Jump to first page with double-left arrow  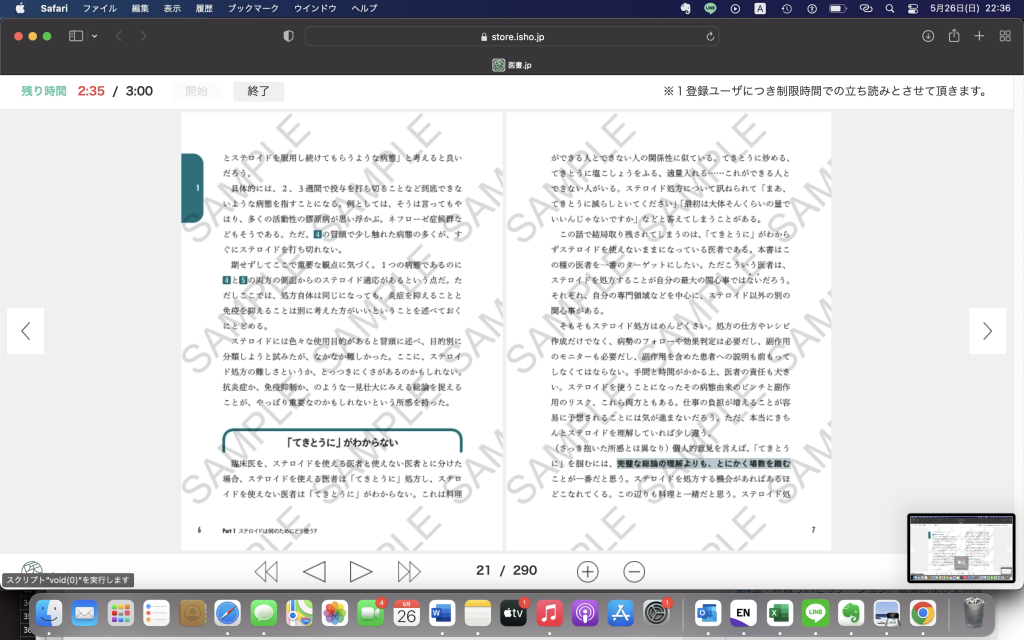point(266,571)
